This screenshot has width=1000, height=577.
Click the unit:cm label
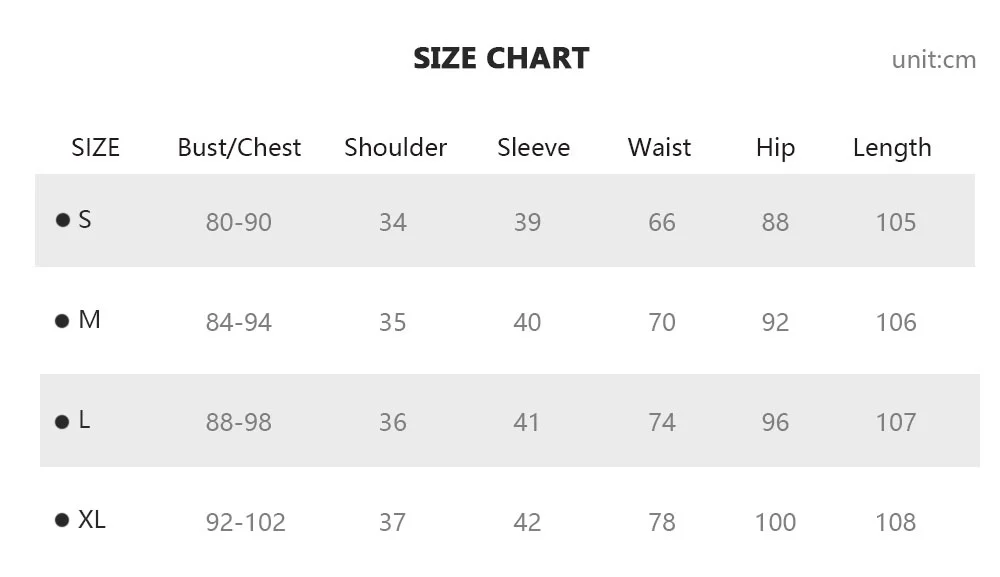[x=934, y=60]
